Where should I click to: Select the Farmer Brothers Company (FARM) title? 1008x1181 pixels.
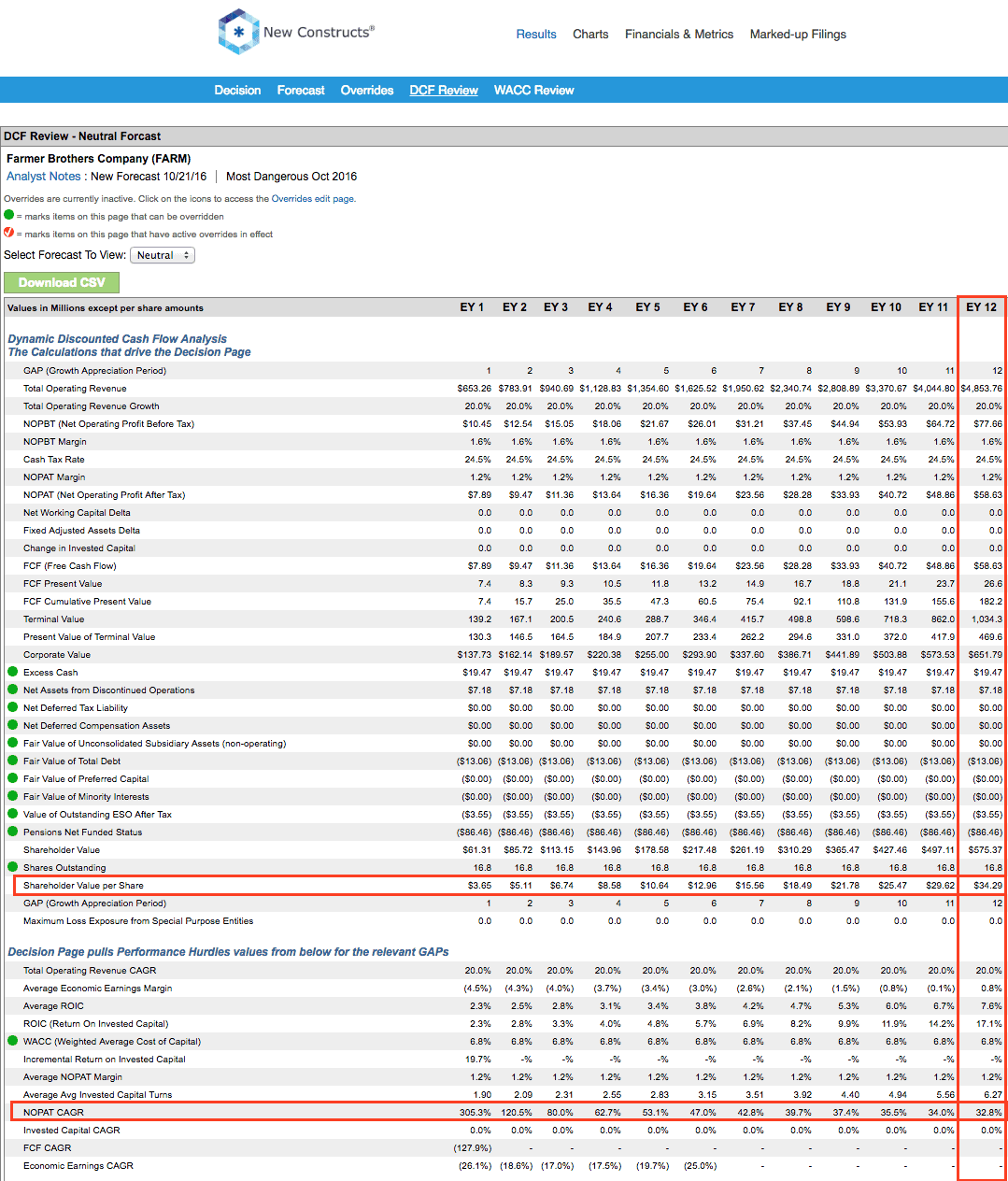coord(98,159)
